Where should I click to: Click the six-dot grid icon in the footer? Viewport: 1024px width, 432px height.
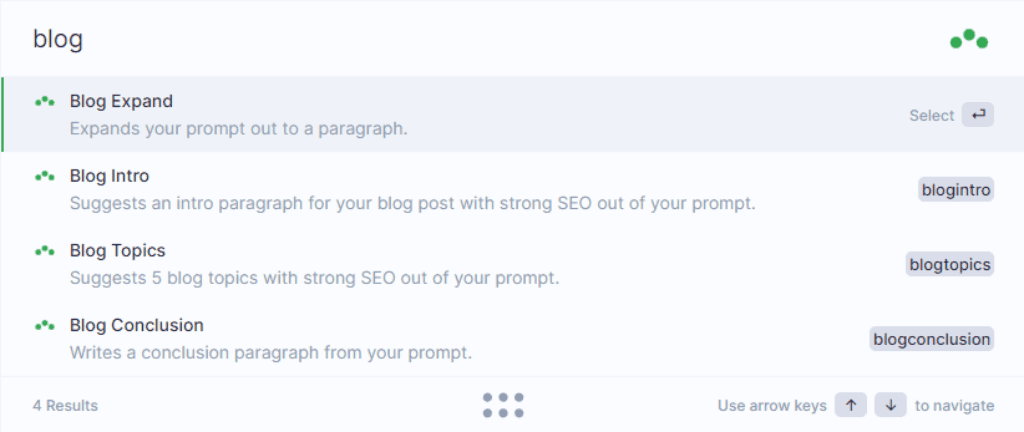point(503,405)
